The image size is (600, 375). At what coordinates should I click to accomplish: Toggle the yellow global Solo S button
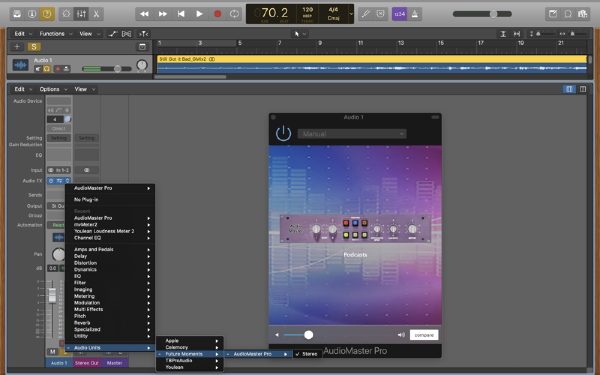coord(34,47)
